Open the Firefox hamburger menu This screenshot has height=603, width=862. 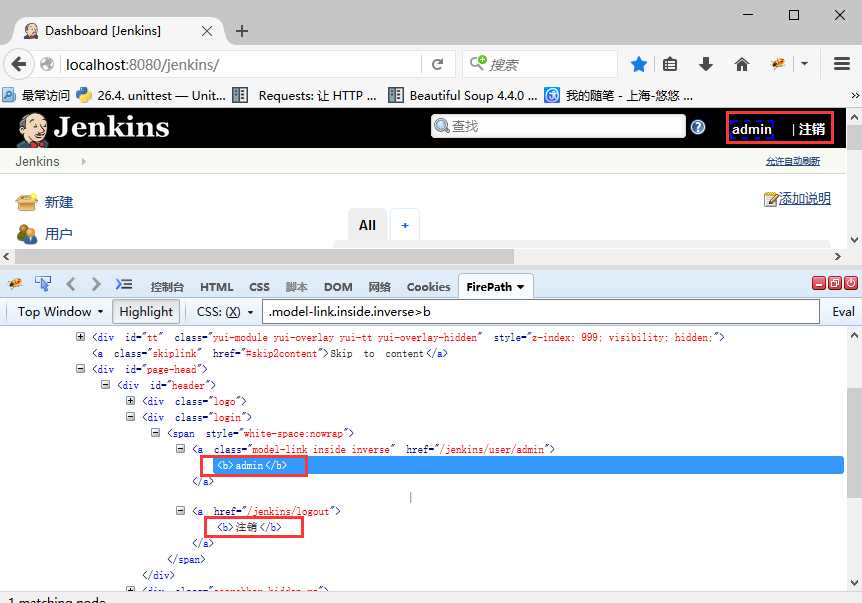tap(842, 64)
